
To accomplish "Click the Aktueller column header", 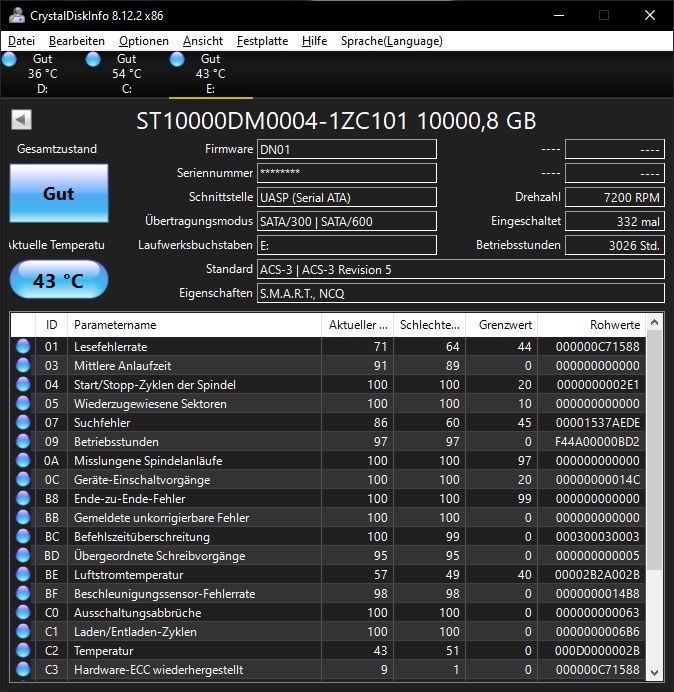I will [x=358, y=325].
